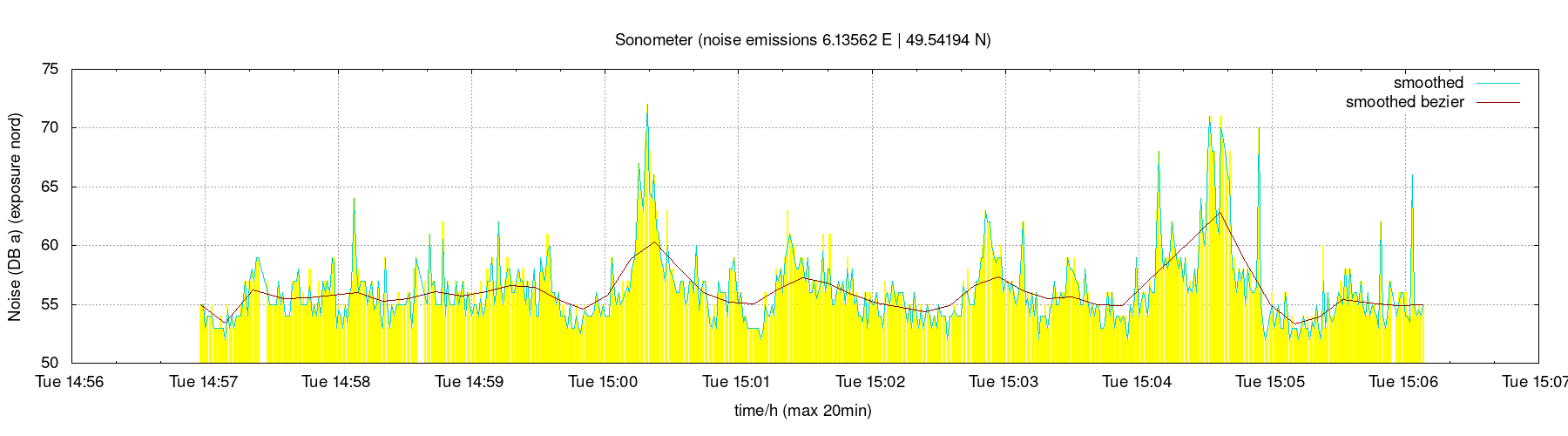1568x436 pixels.
Task: Click the y-axis tick value 75
Action: [50, 70]
